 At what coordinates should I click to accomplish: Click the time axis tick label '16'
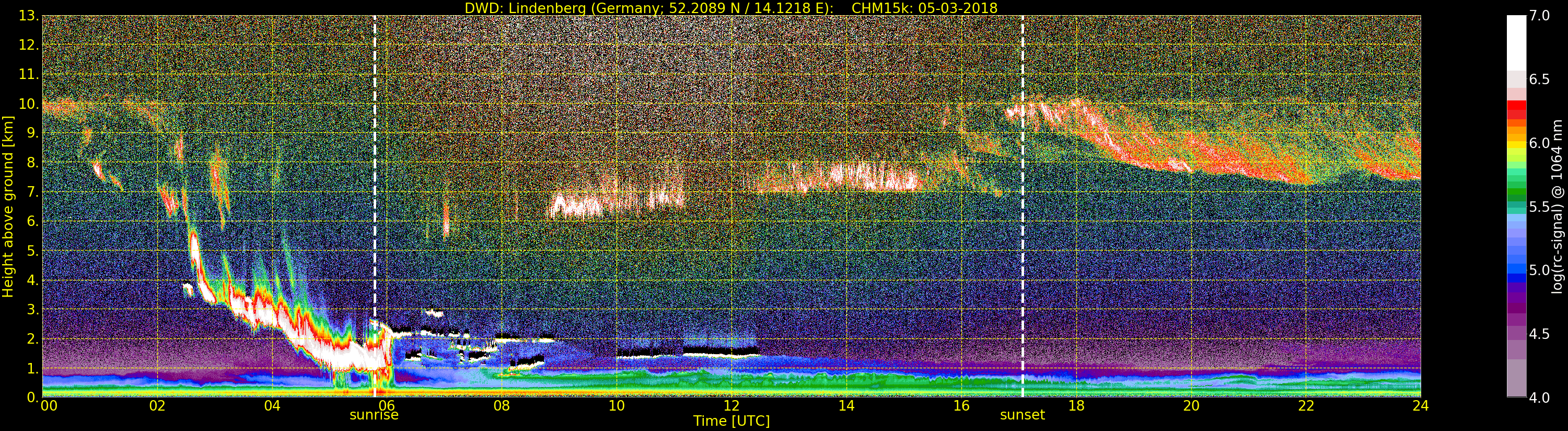pyautogui.click(x=961, y=405)
